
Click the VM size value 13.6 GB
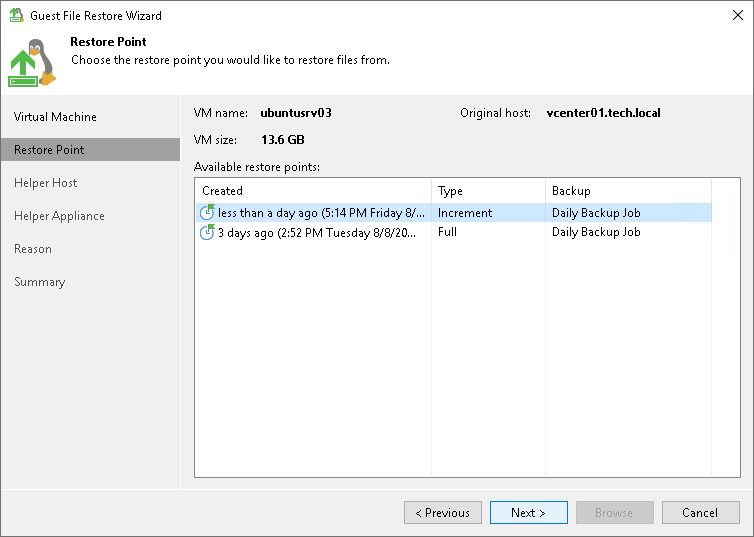point(283,140)
